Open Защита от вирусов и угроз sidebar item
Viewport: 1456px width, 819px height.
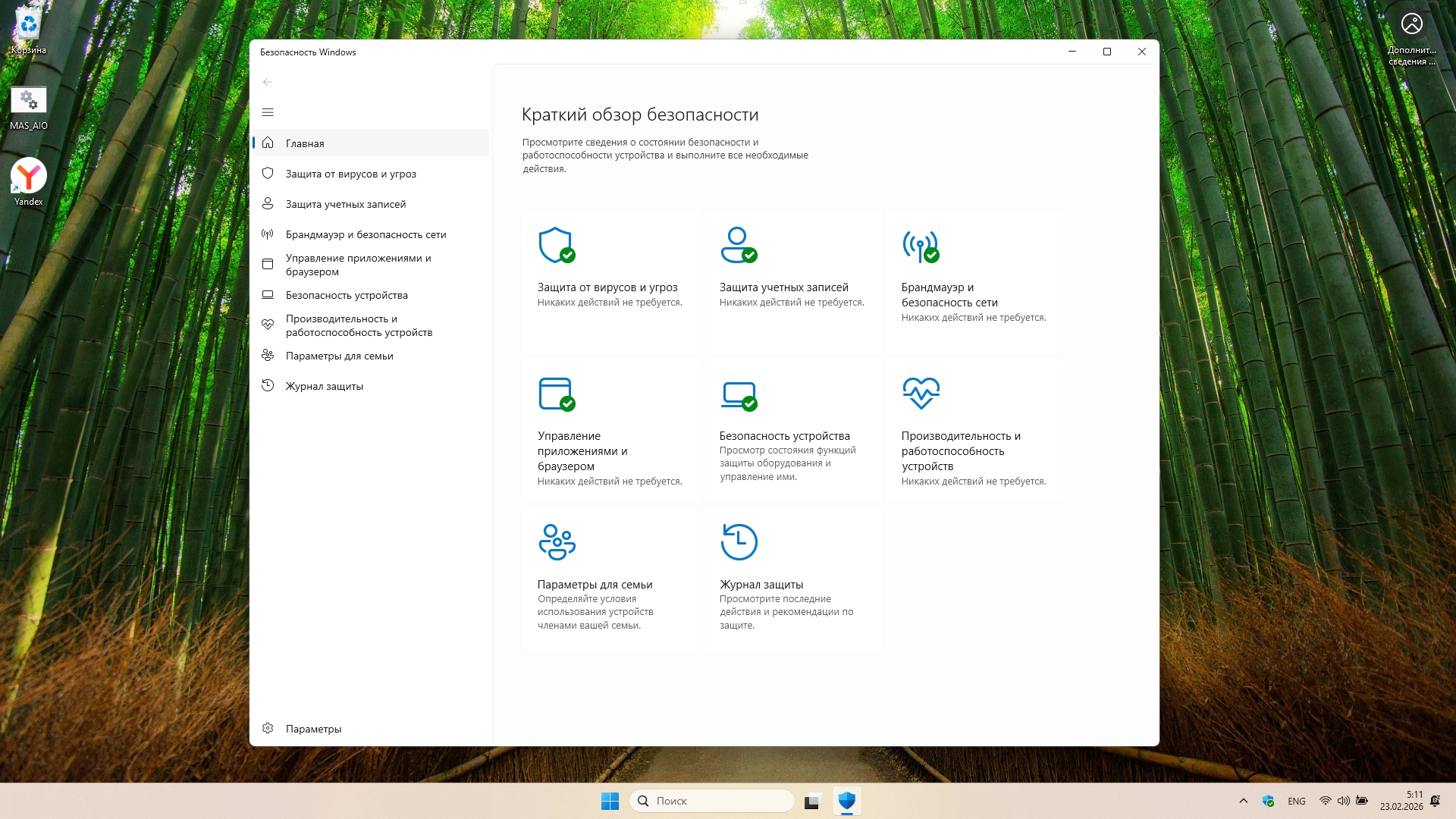point(350,174)
